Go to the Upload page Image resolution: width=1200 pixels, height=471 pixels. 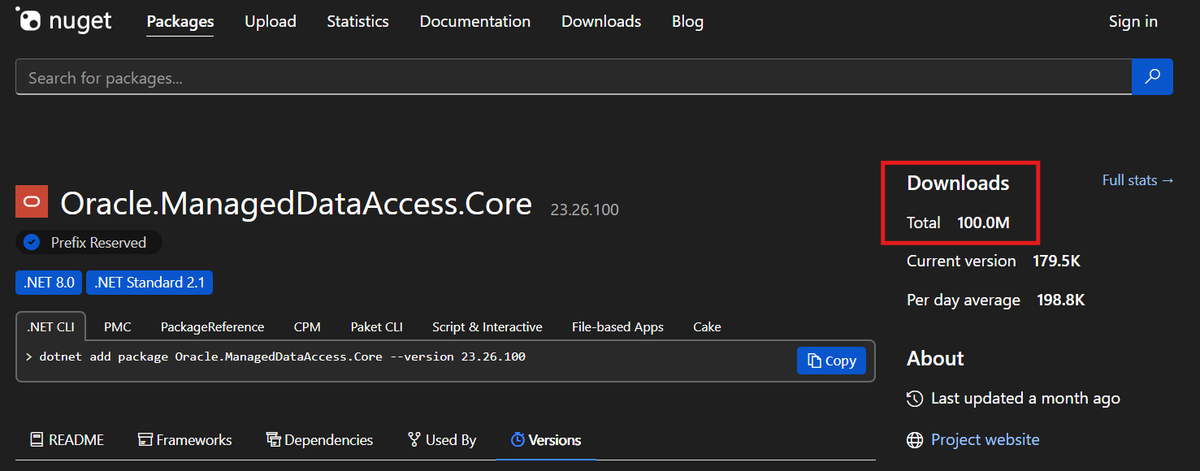point(270,21)
